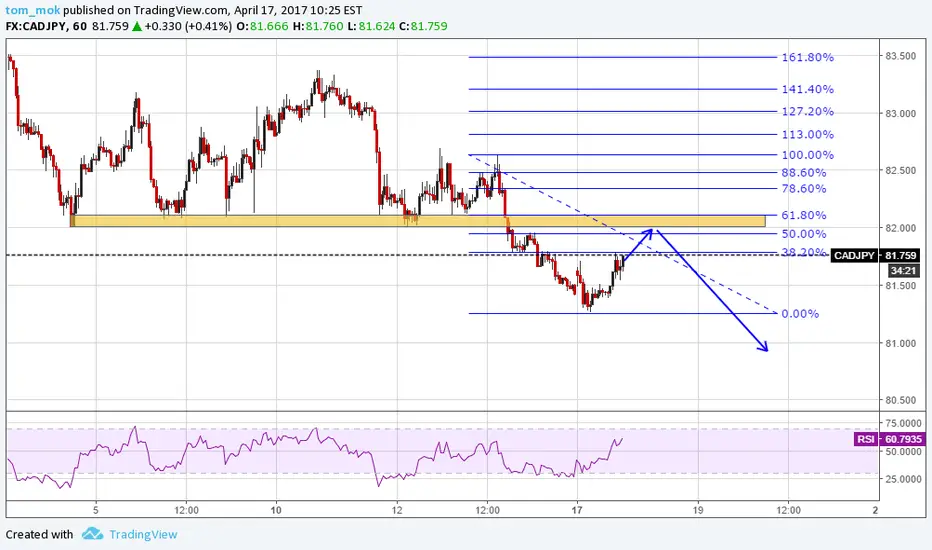
Task: Click the CADJPY price tag label
Action: (x=854, y=255)
